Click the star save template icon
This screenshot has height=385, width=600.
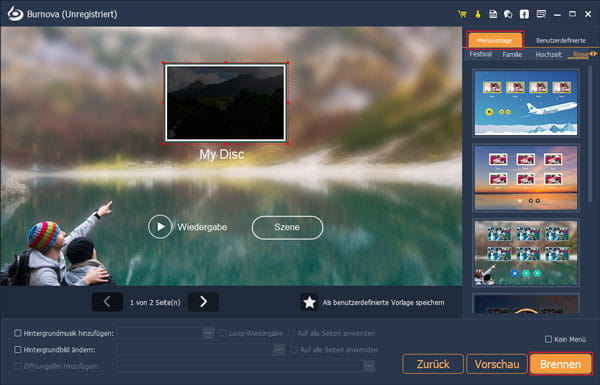tap(309, 302)
